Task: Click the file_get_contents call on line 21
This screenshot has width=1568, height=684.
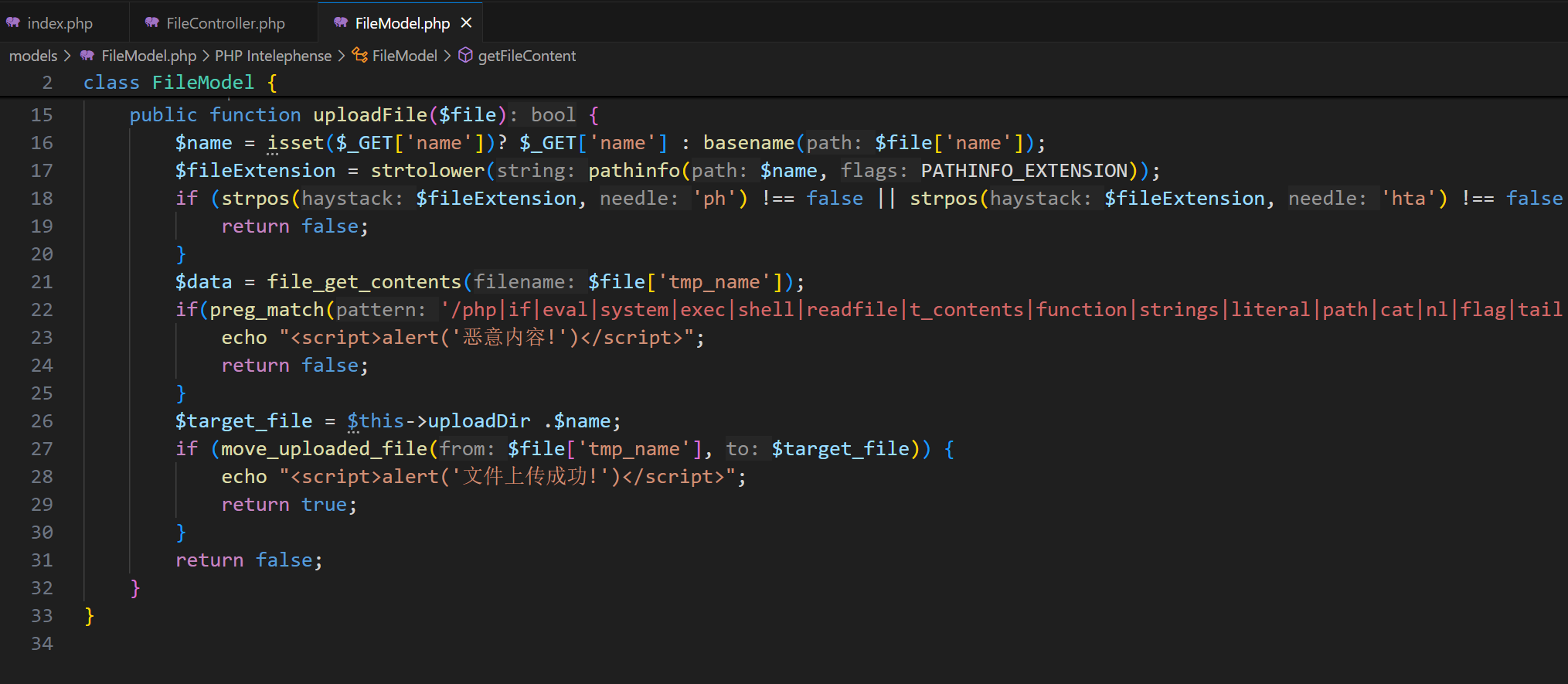Action: click(x=363, y=282)
